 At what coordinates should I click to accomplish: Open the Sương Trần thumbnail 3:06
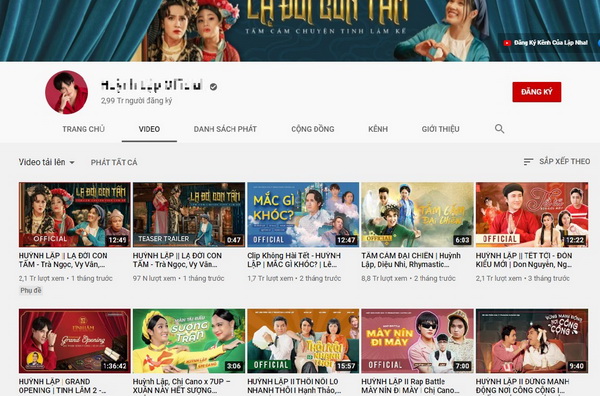[189, 341]
